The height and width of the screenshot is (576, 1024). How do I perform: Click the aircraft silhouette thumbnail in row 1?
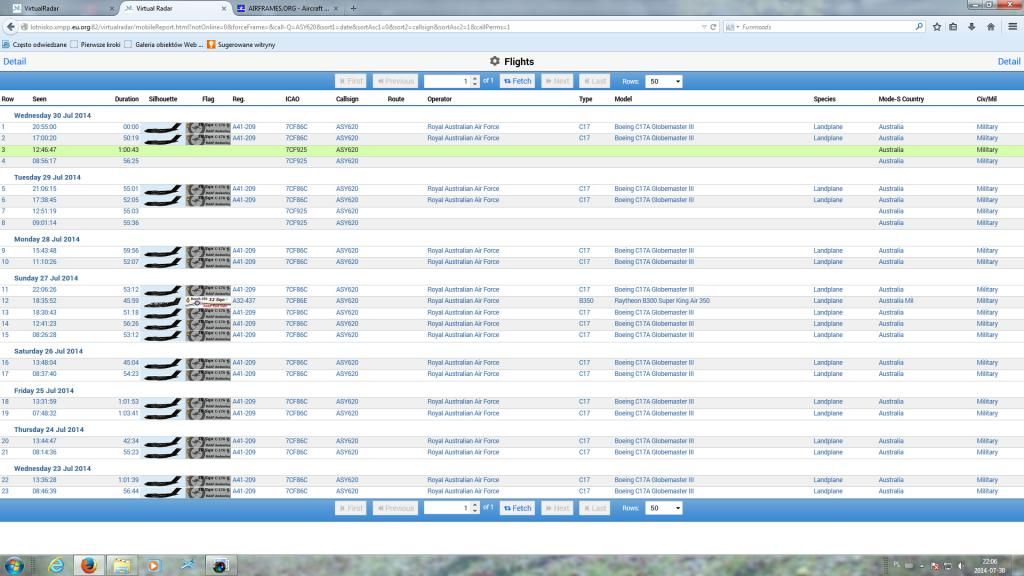coord(163,128)
